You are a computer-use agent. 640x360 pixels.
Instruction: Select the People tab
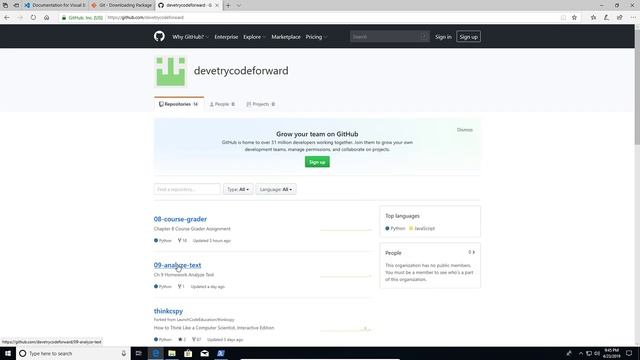coord(222,104)
